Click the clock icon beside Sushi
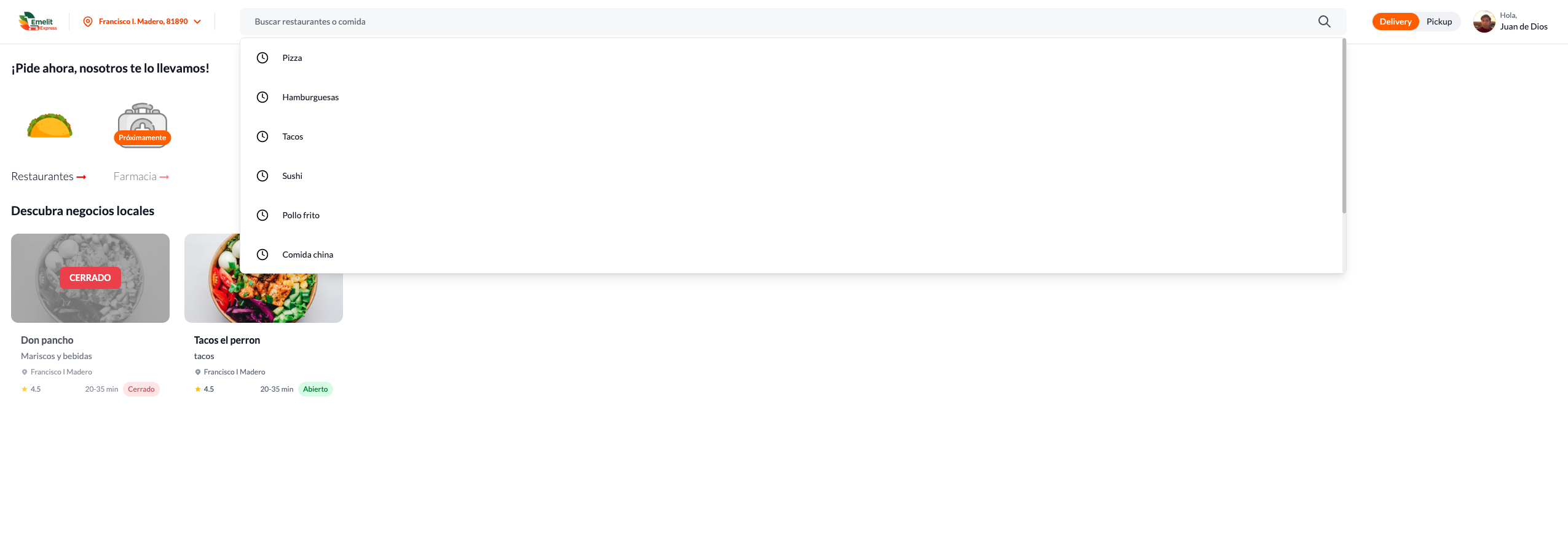 [x=262, y=176]
